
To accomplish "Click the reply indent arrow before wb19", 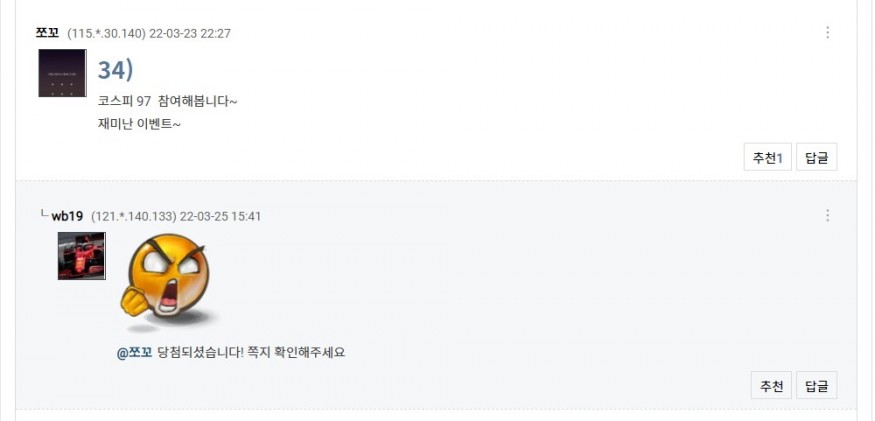I will coord(43,215).
